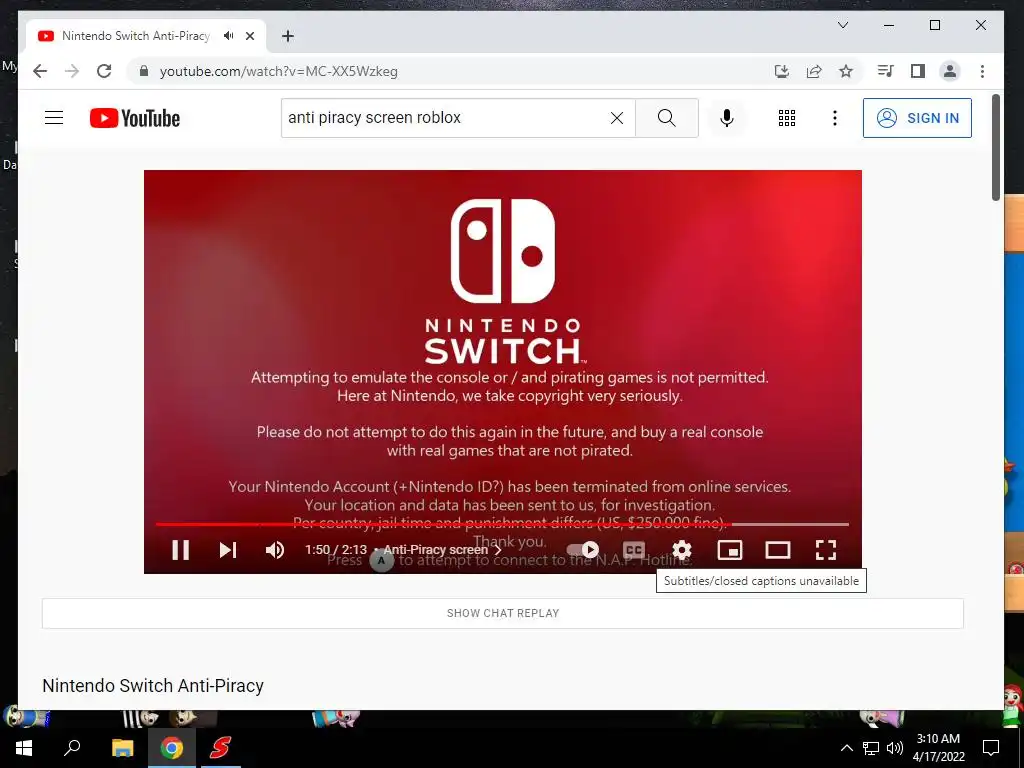Open the video settings gear

click(682, 550)
